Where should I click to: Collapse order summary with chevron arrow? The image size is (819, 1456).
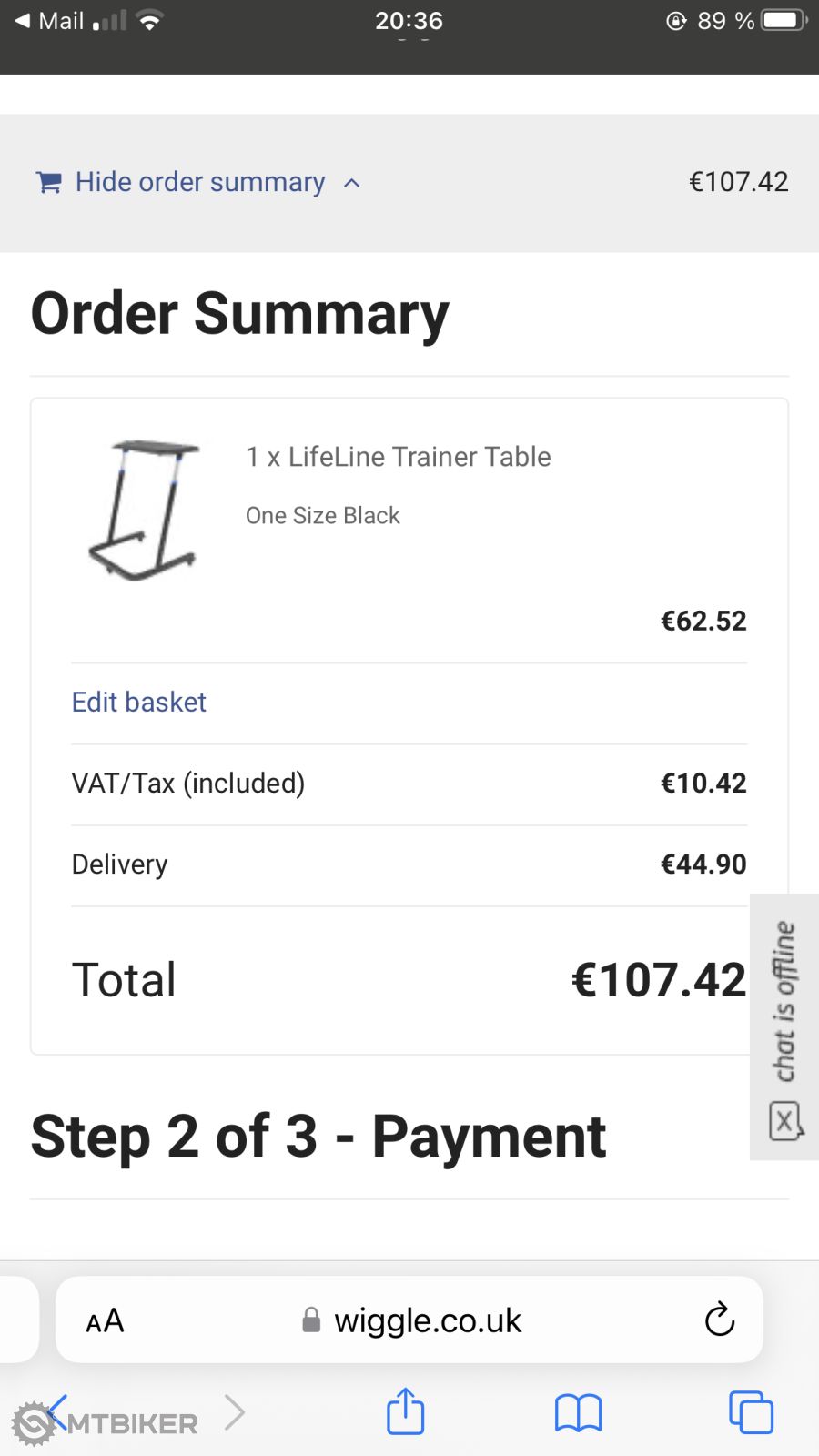coord(352,184)
